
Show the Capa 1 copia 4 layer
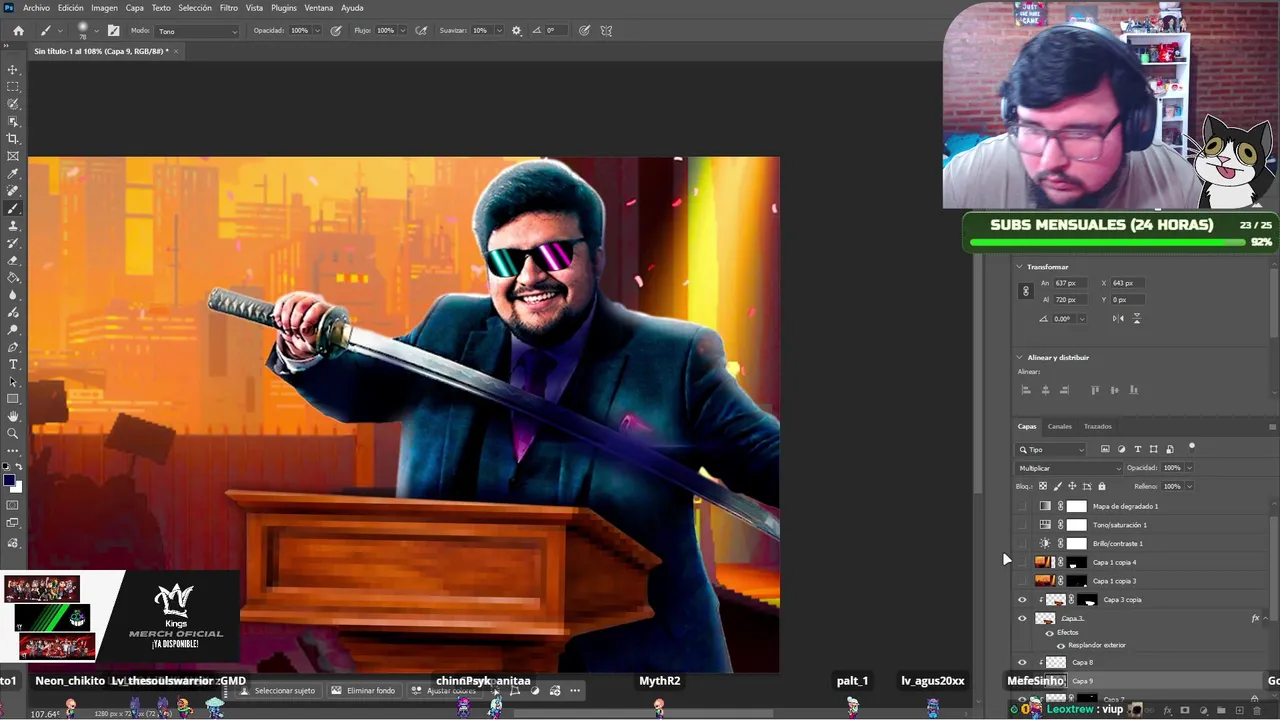coord(1022,562)
